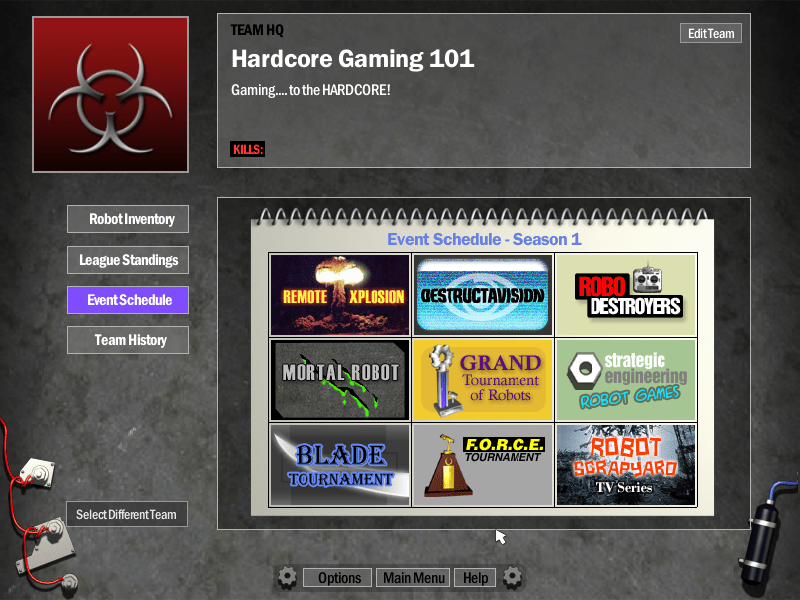Pick the Strategic Engineering Robot Games

pyautogui.click(x=625, y=380)
